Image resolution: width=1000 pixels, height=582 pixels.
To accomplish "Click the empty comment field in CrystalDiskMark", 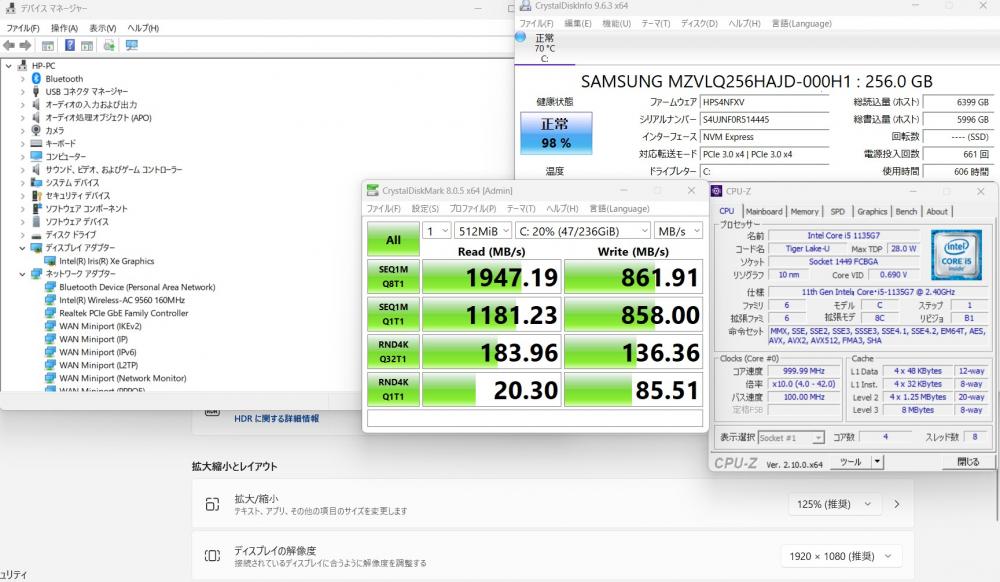I will [535, 418].
